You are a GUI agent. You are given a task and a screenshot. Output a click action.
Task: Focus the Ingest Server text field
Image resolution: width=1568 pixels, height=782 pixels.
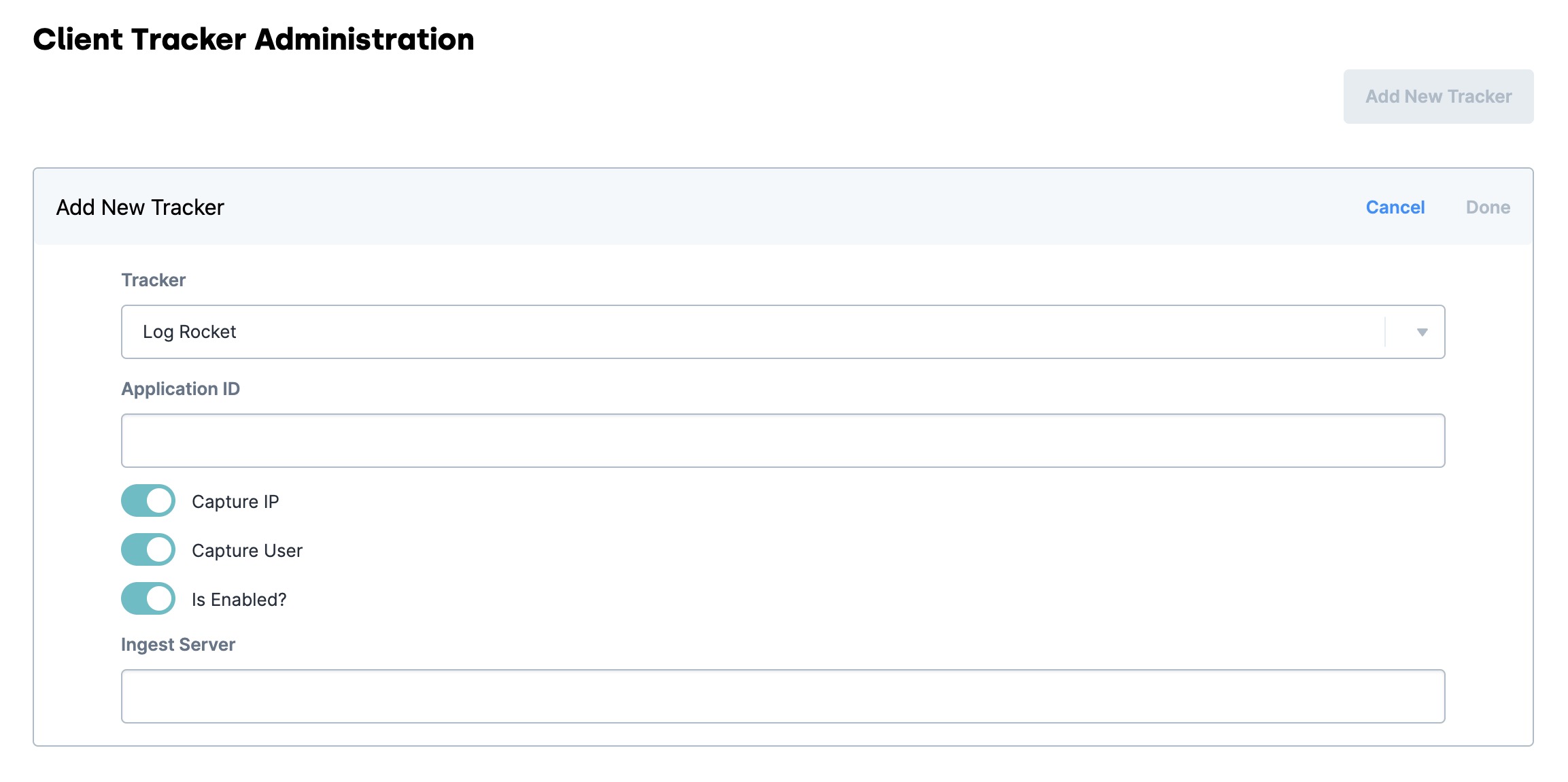click(783, 696)
